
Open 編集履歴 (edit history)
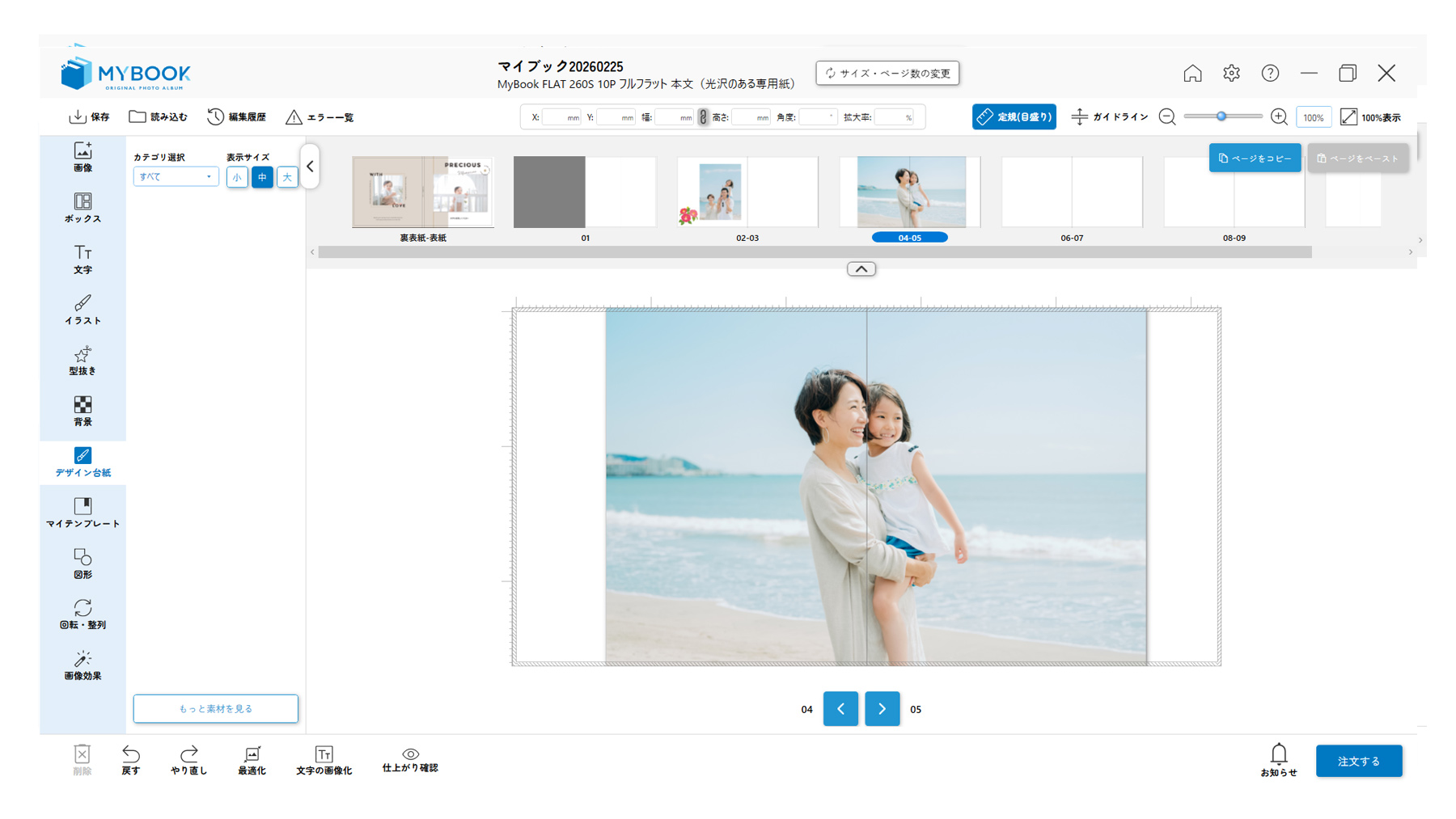coord(237,117)
